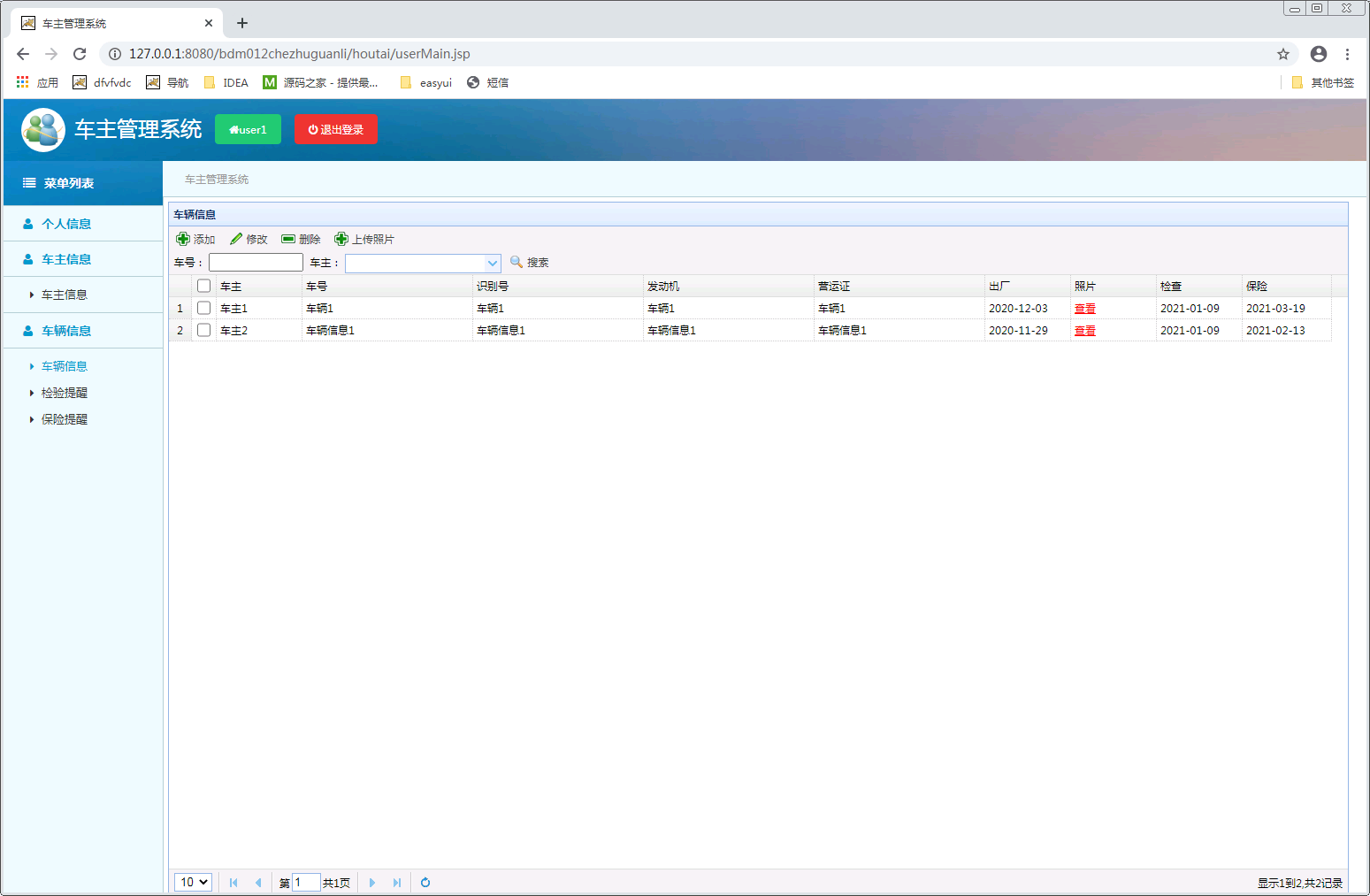This screenshot has width=1370, height=896.
Task: Sort by 识别号 column header
Action: [557, 286]
